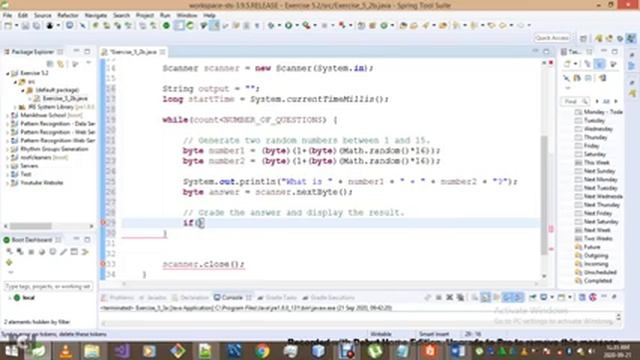Click the error marker on line 29 gutter

103,222
